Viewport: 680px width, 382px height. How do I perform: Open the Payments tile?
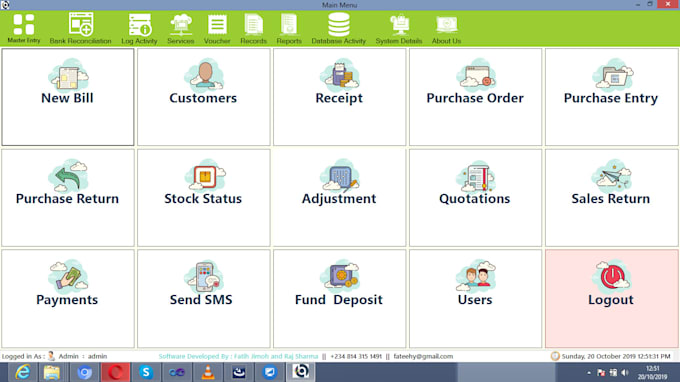tap(68, 298)
